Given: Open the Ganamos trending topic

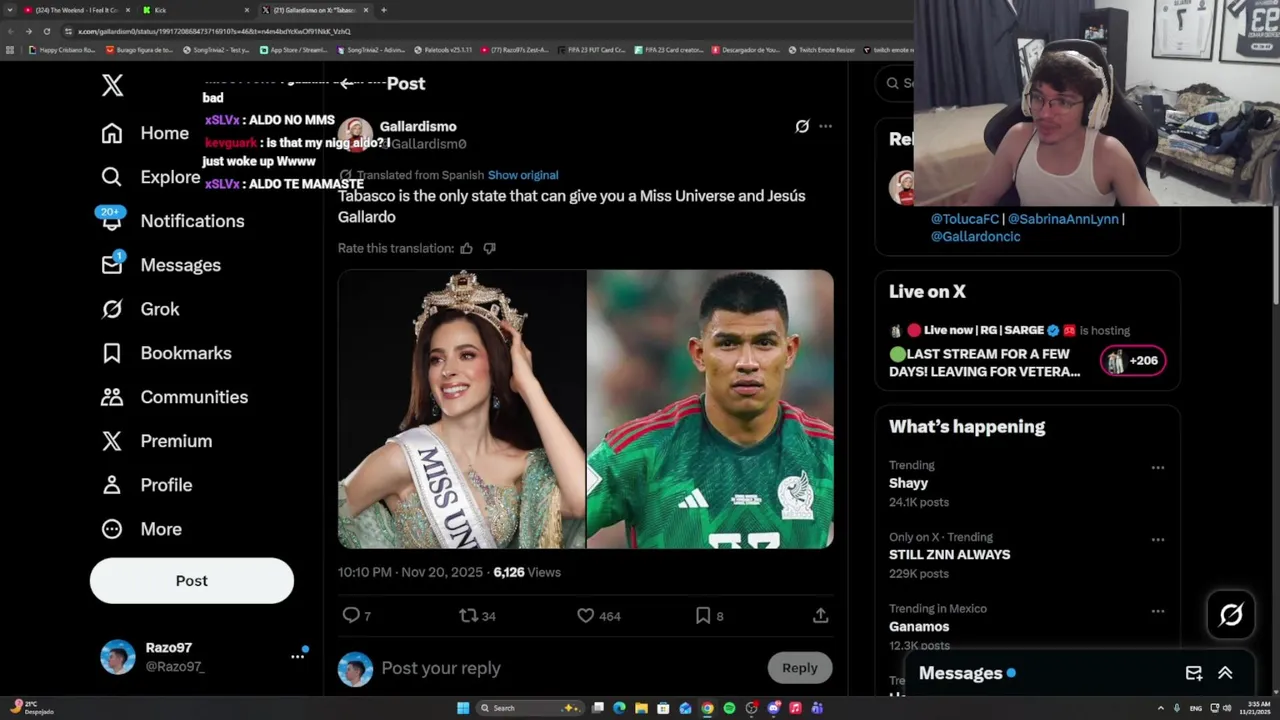Looking at the screenshot, I should click(919, 627).
